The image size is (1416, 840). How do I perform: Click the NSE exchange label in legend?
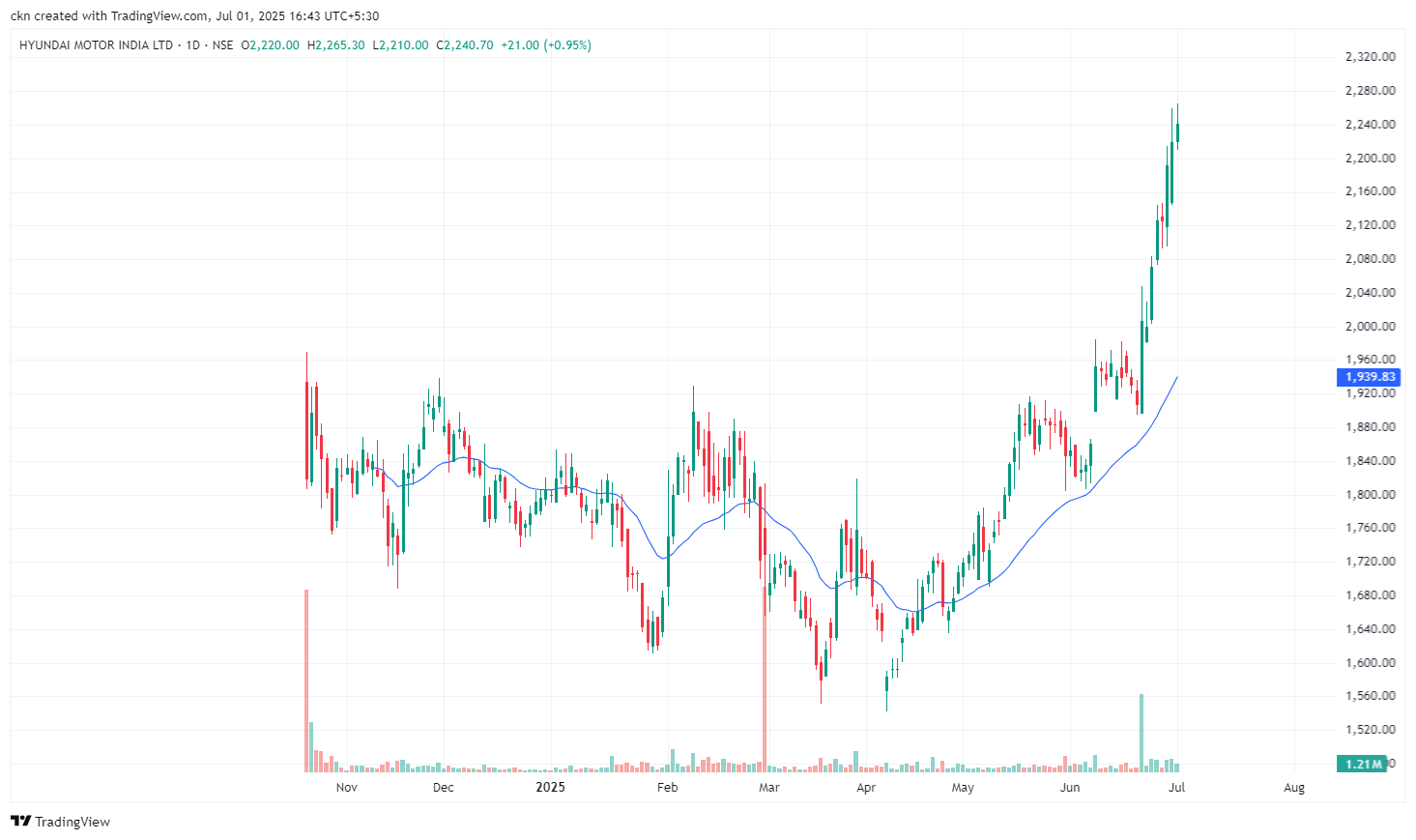point(222,45)
